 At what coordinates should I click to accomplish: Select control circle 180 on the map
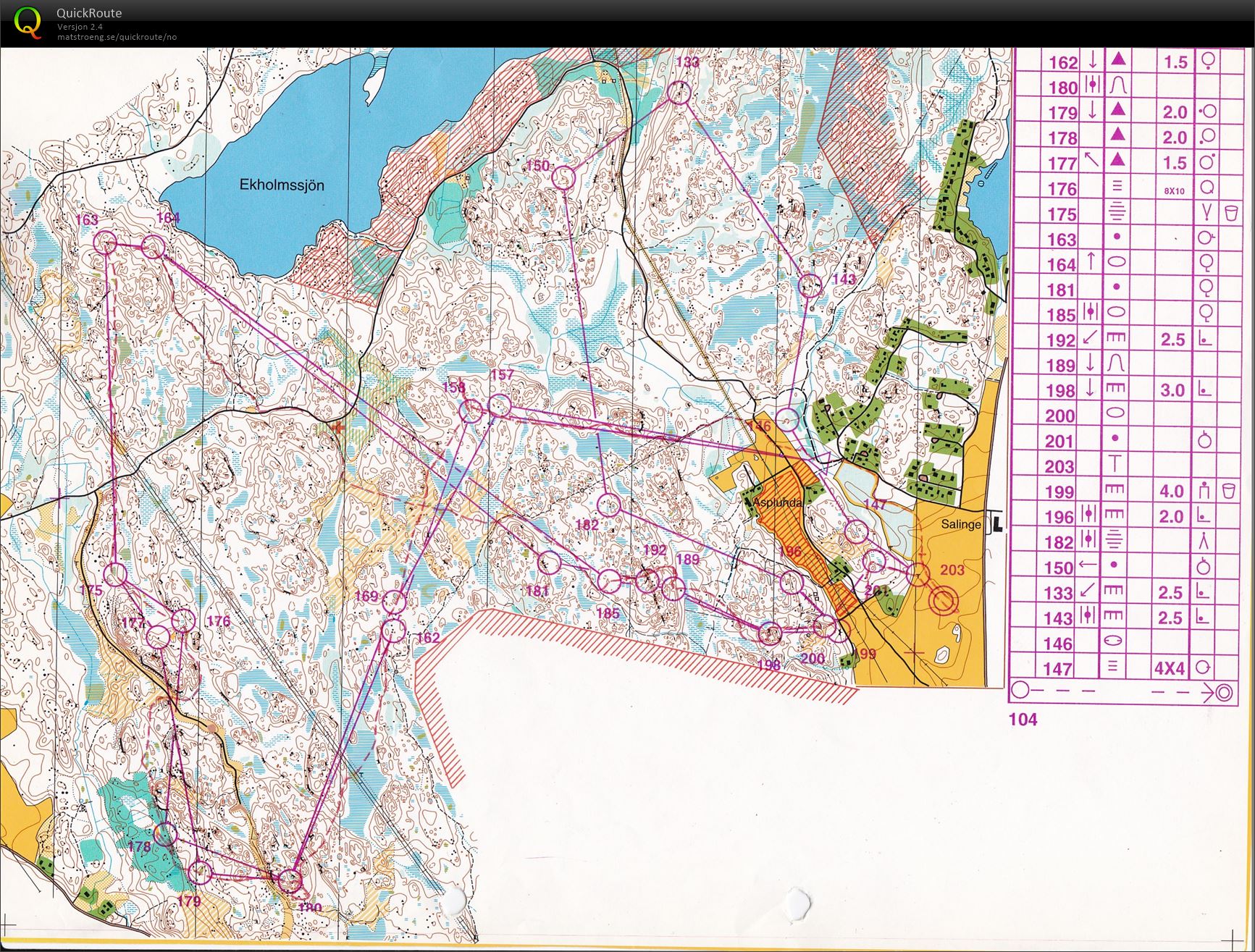(x=290, y=880)
